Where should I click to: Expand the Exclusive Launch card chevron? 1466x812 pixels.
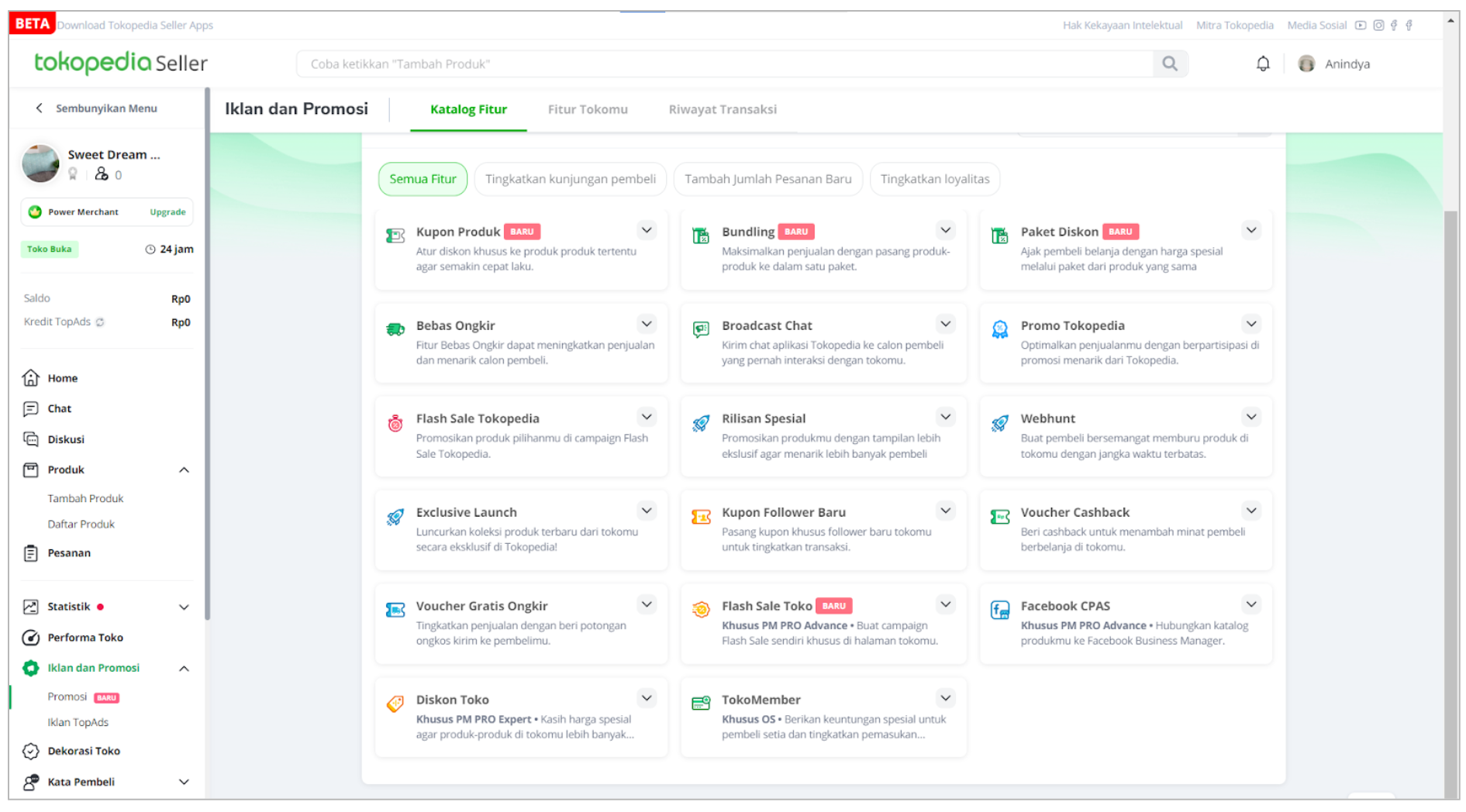tap(647, 511)
